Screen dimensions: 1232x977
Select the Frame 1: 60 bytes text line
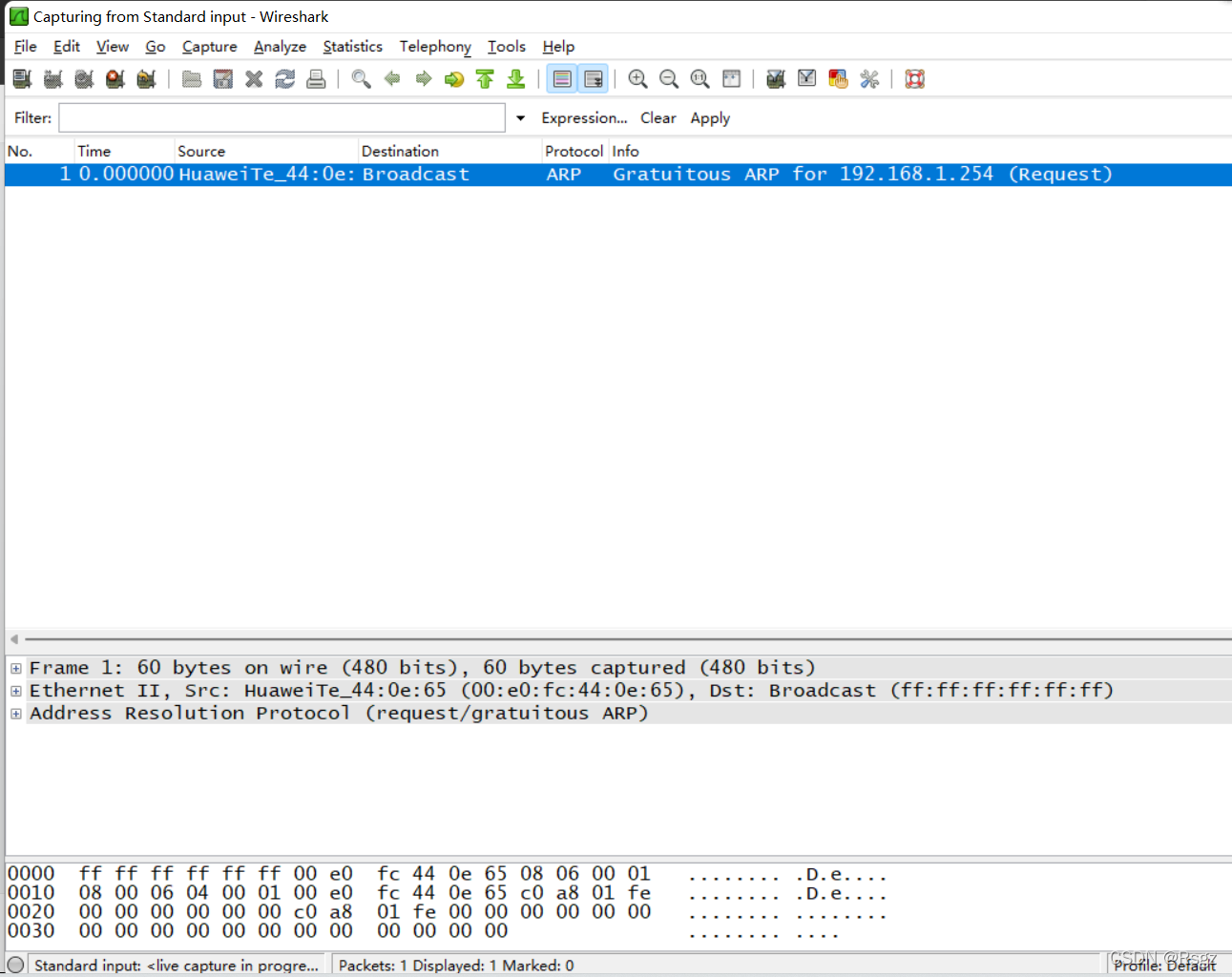[423, 668]
